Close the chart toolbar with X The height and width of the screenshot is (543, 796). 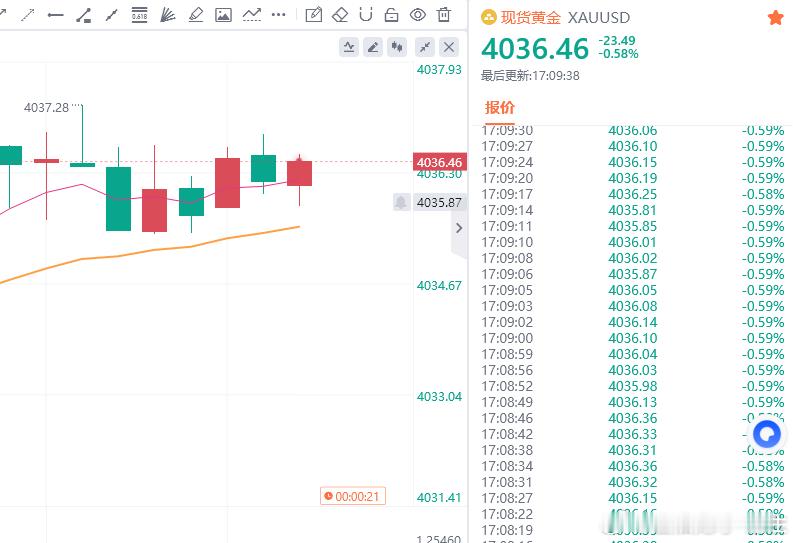click(x=449, y=48)
